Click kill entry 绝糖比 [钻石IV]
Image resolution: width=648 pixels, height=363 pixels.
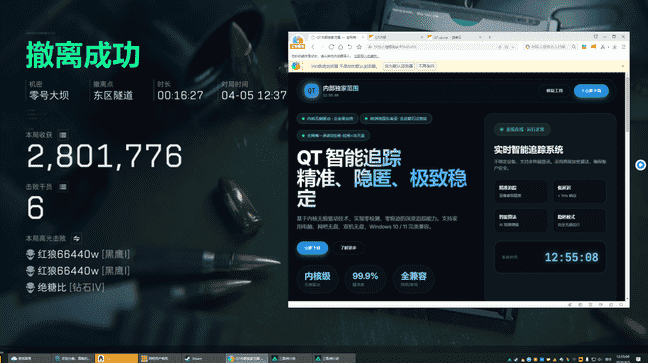pos(65,287)
